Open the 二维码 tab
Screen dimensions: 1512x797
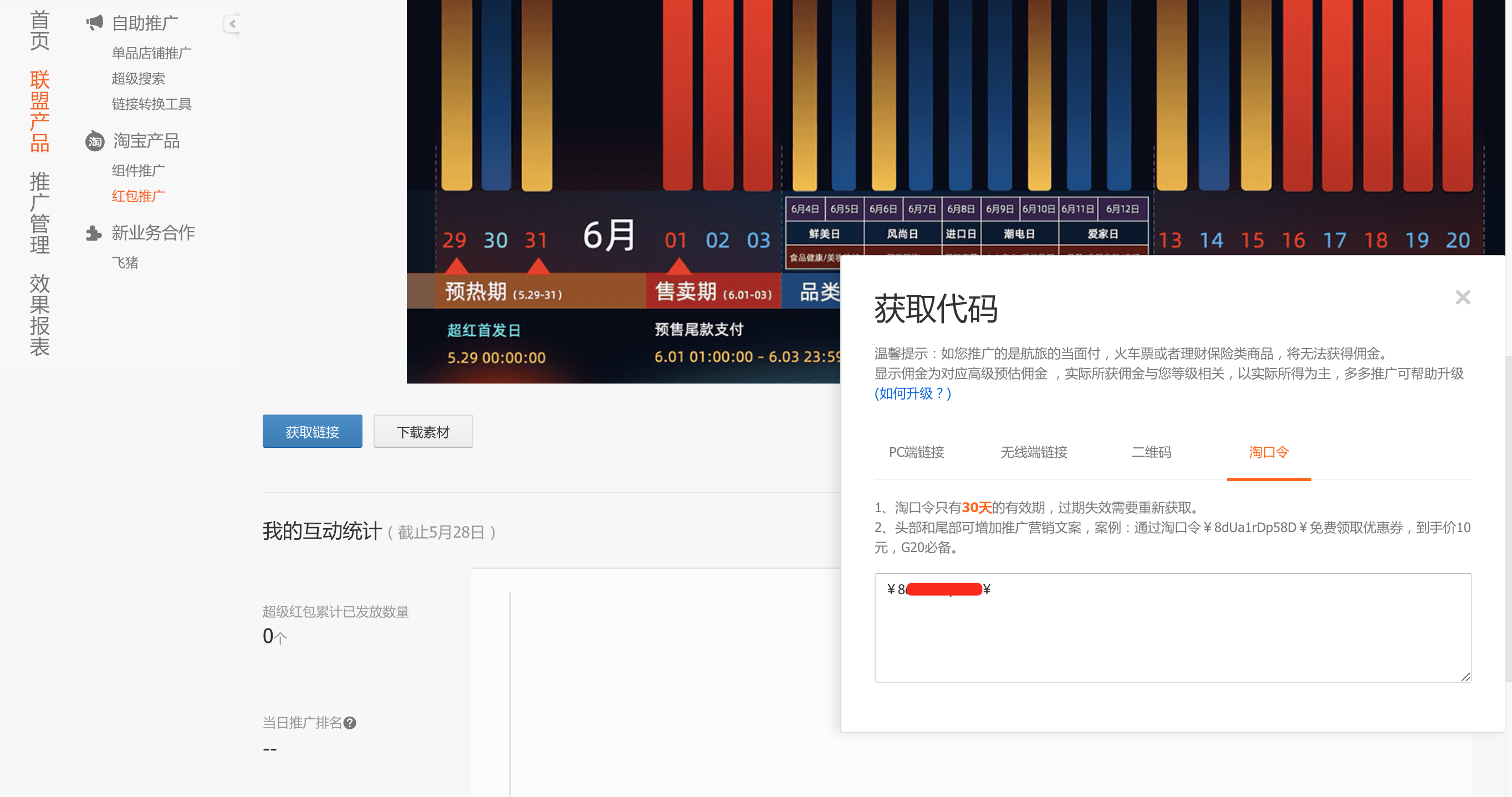click(1151, 452)
